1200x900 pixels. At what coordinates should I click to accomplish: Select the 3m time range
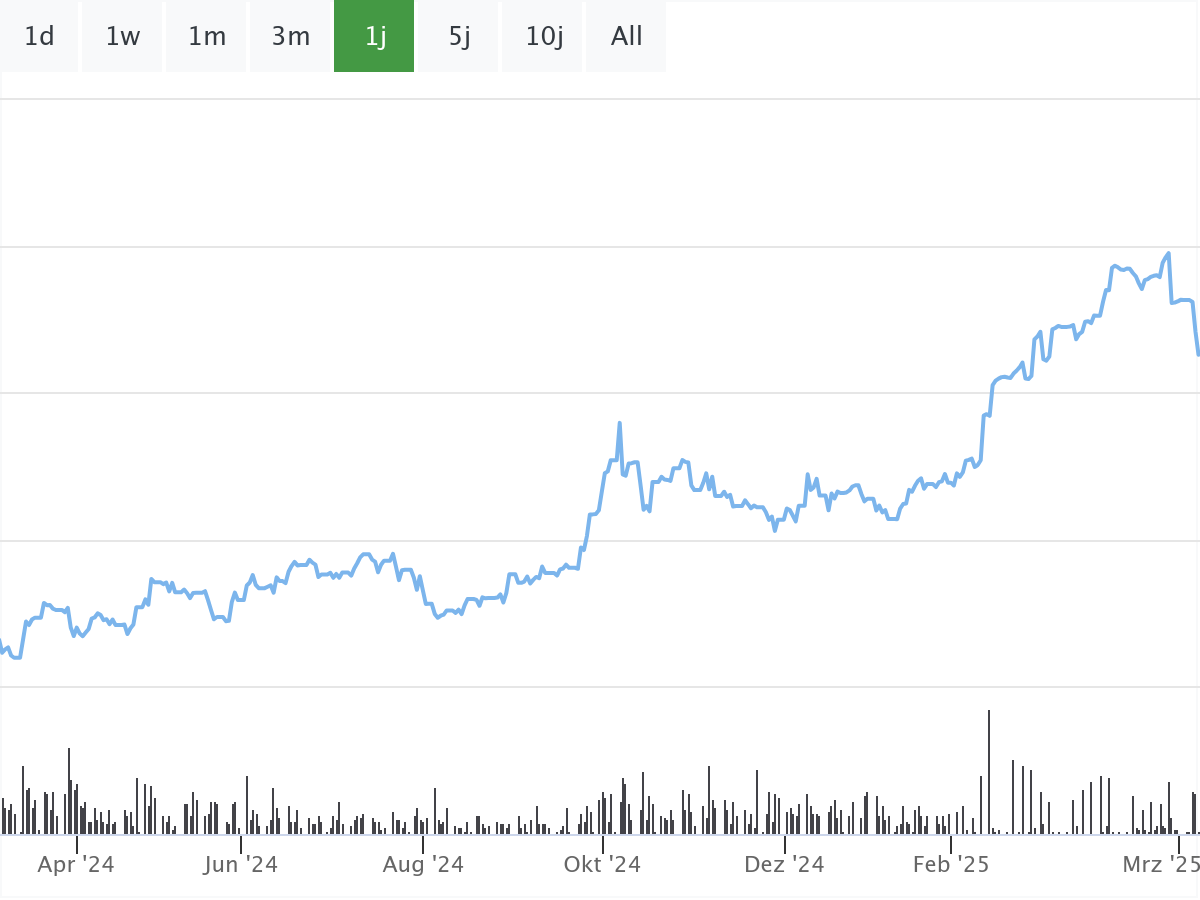tap(290, 36)
